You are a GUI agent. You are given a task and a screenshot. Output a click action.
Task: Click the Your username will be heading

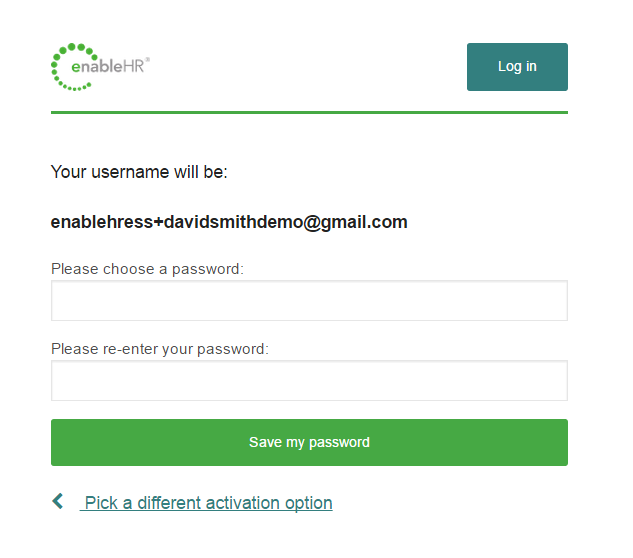(x=139, y=172)
